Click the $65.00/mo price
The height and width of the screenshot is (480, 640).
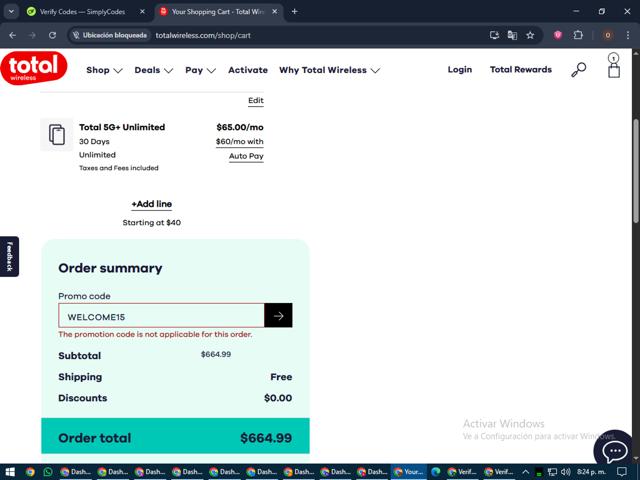pos(240,127)
